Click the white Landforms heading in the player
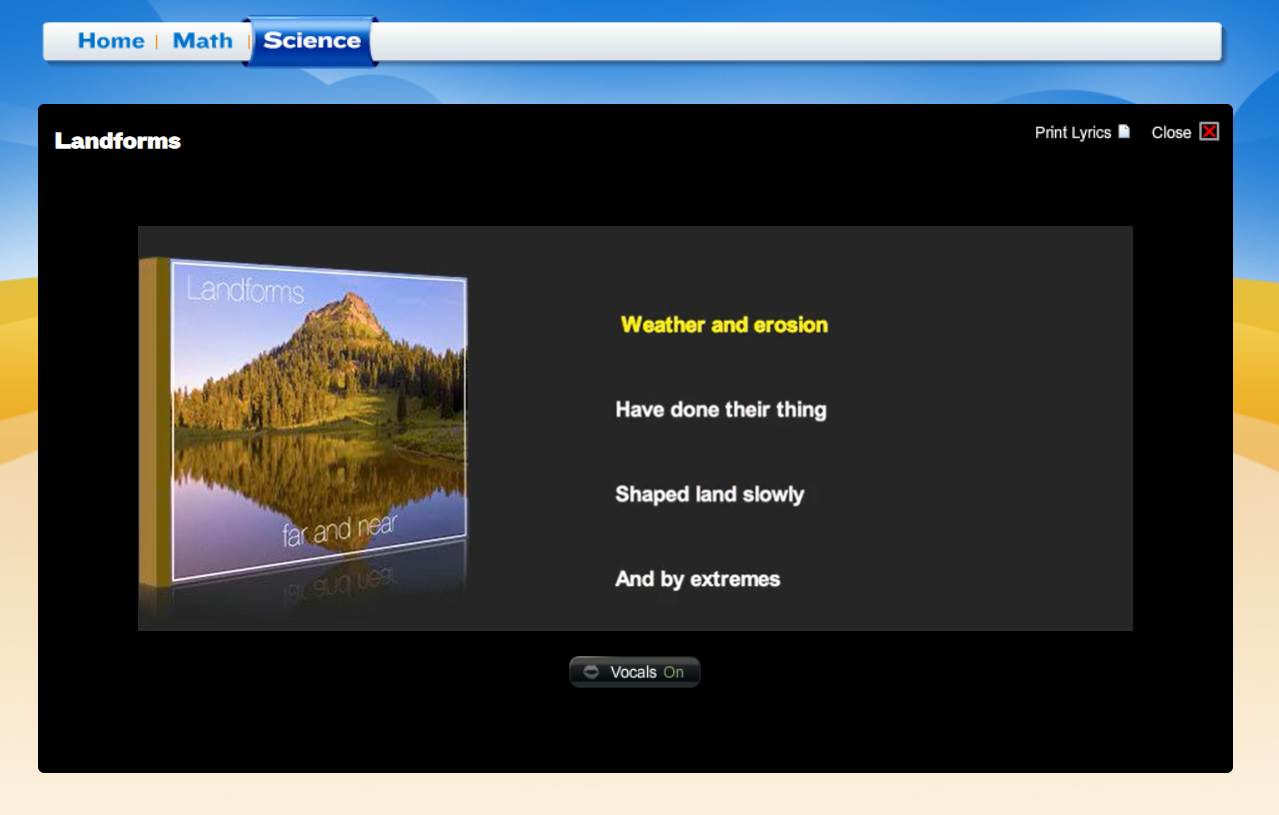This screenshot has width=1279, height=815. click(x=118, y=141)
